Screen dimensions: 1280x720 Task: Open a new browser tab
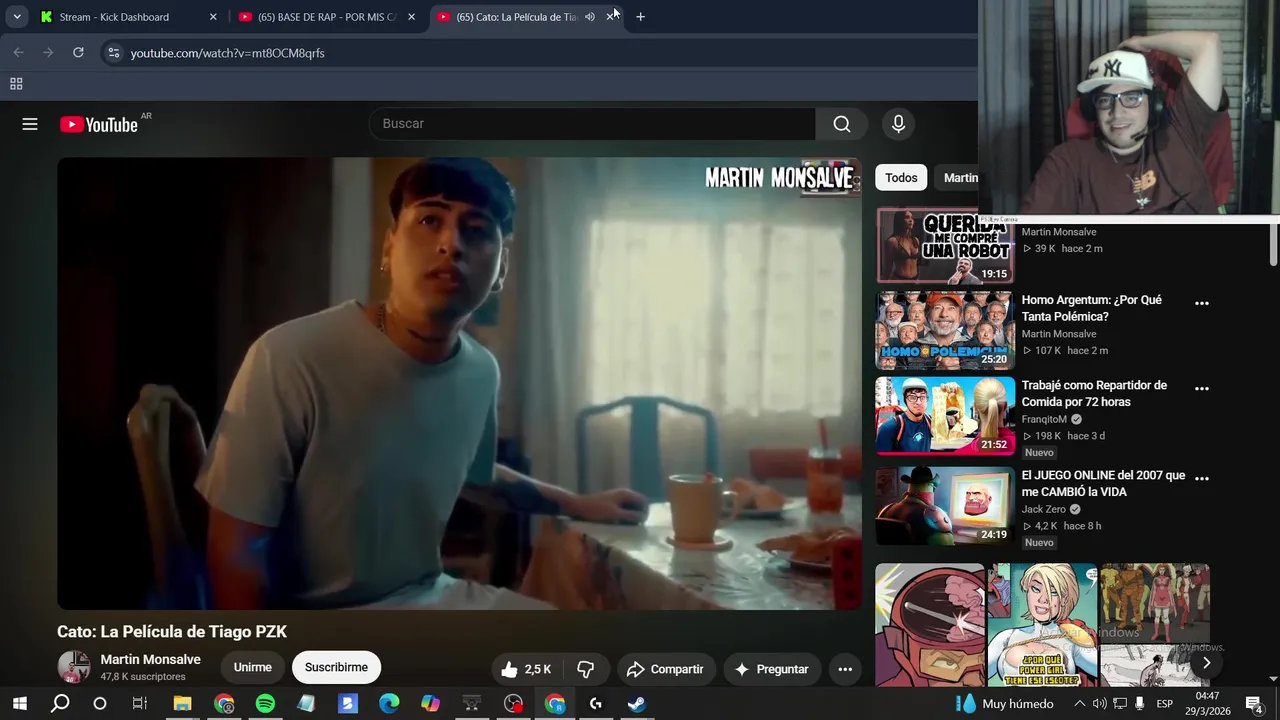pos(640,17)
